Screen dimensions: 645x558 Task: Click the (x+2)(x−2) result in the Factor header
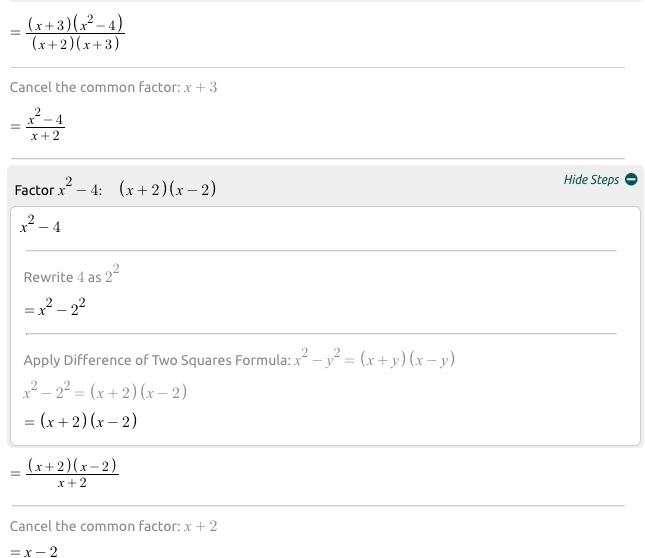tap(167, 189)
